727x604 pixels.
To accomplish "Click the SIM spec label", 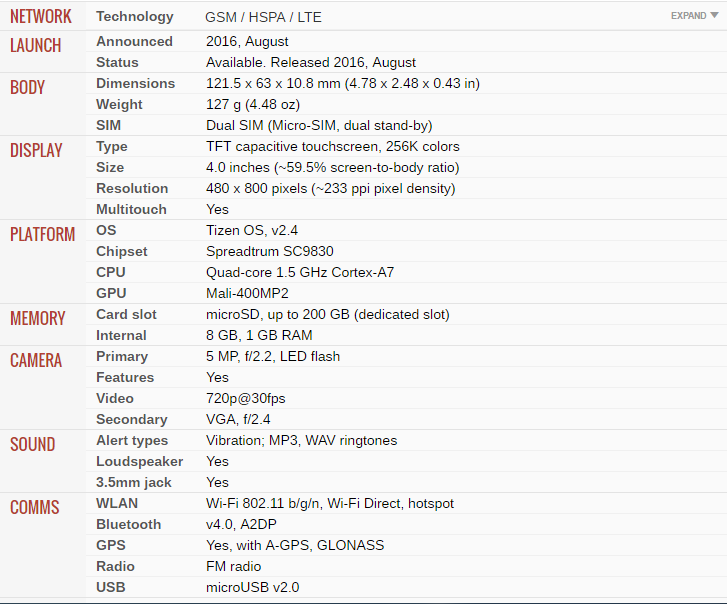I will pos(108,125).
